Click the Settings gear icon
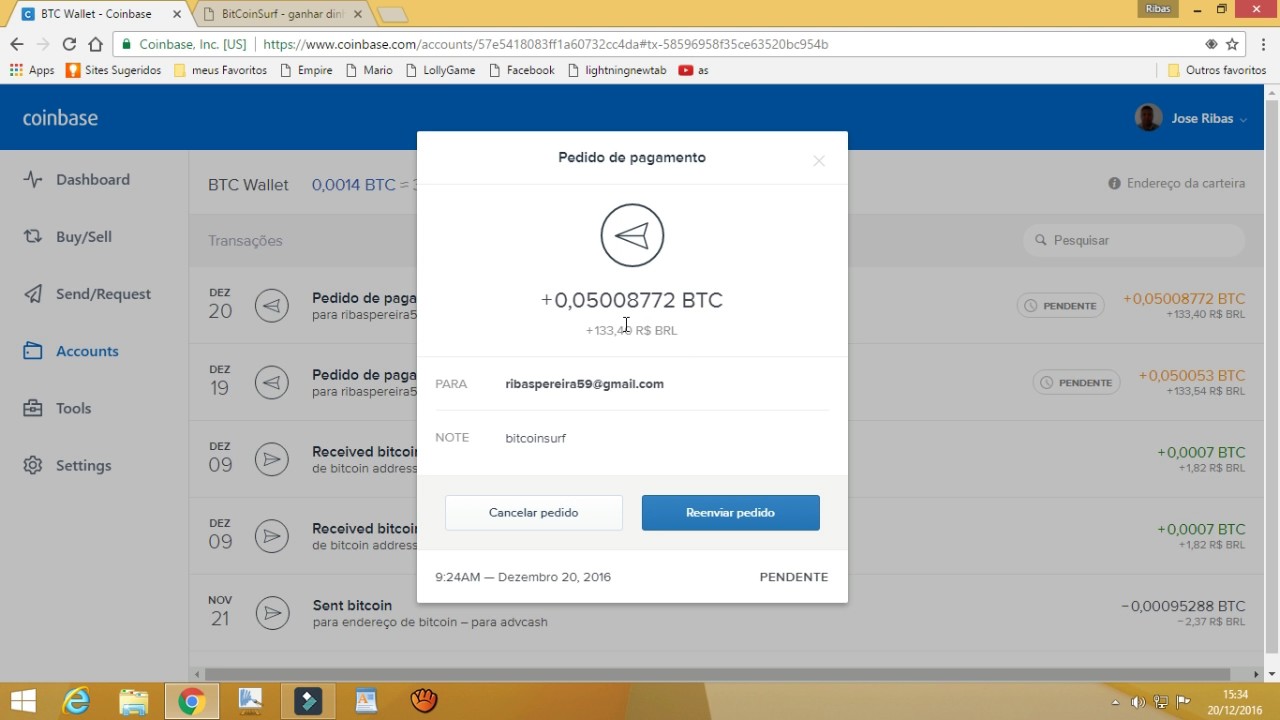 33,465
